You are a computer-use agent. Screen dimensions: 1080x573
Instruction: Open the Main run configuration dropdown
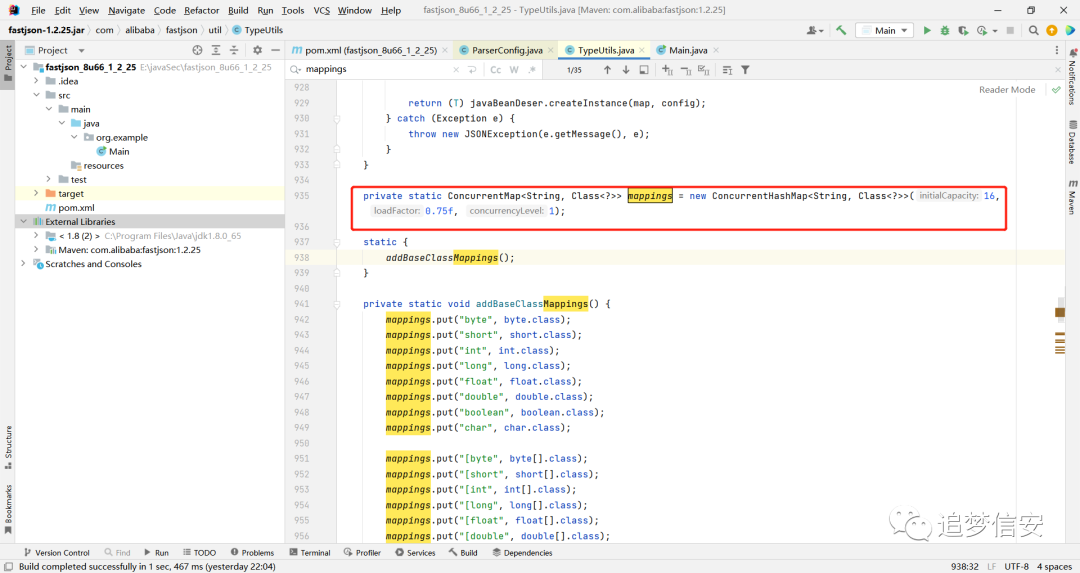pyautogui.click(x=885, y=30)
